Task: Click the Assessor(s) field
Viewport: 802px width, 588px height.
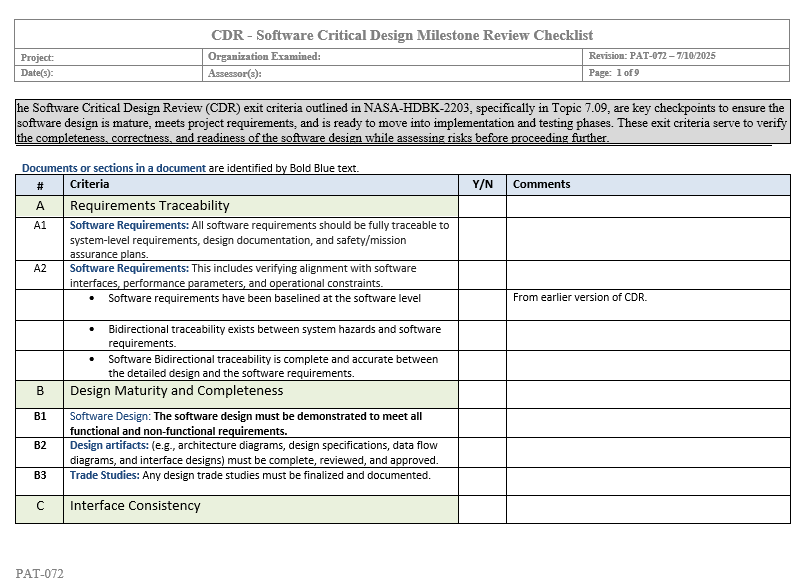Action: point(394,73)
